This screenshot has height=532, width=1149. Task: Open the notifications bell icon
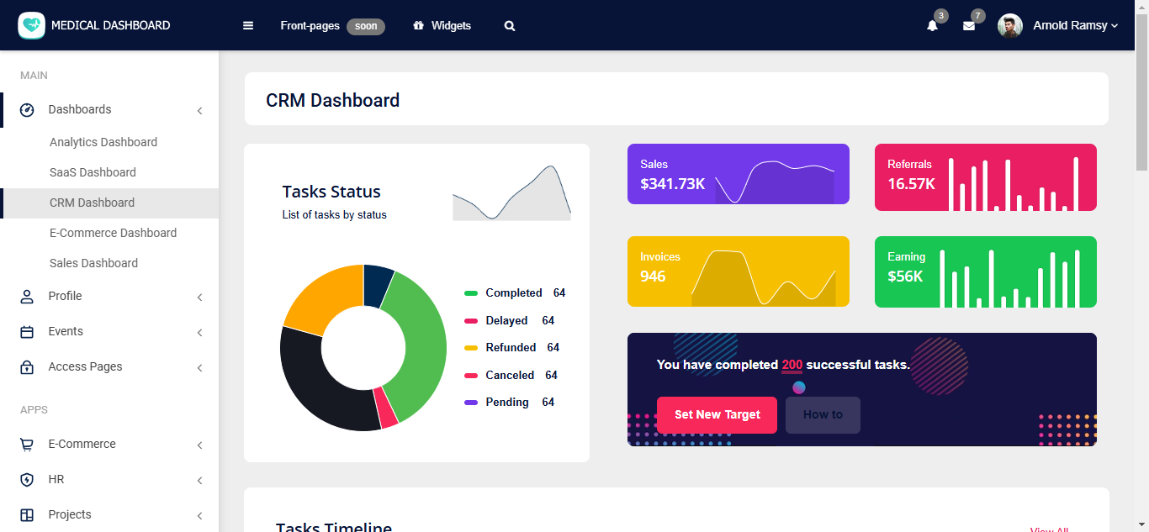pyautogui.click(x=932, y=26)
